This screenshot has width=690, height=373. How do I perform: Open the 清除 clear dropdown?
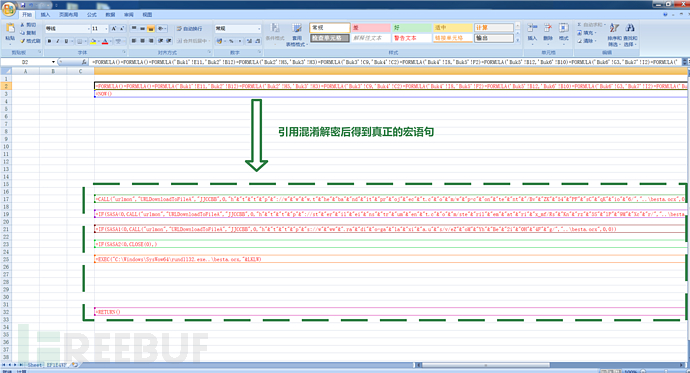[x=595, y=41]
